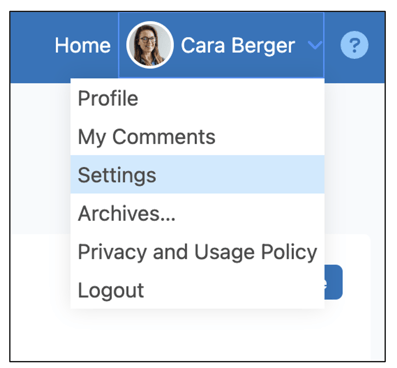Click empty blue header left of Home

tap(32, 47)
